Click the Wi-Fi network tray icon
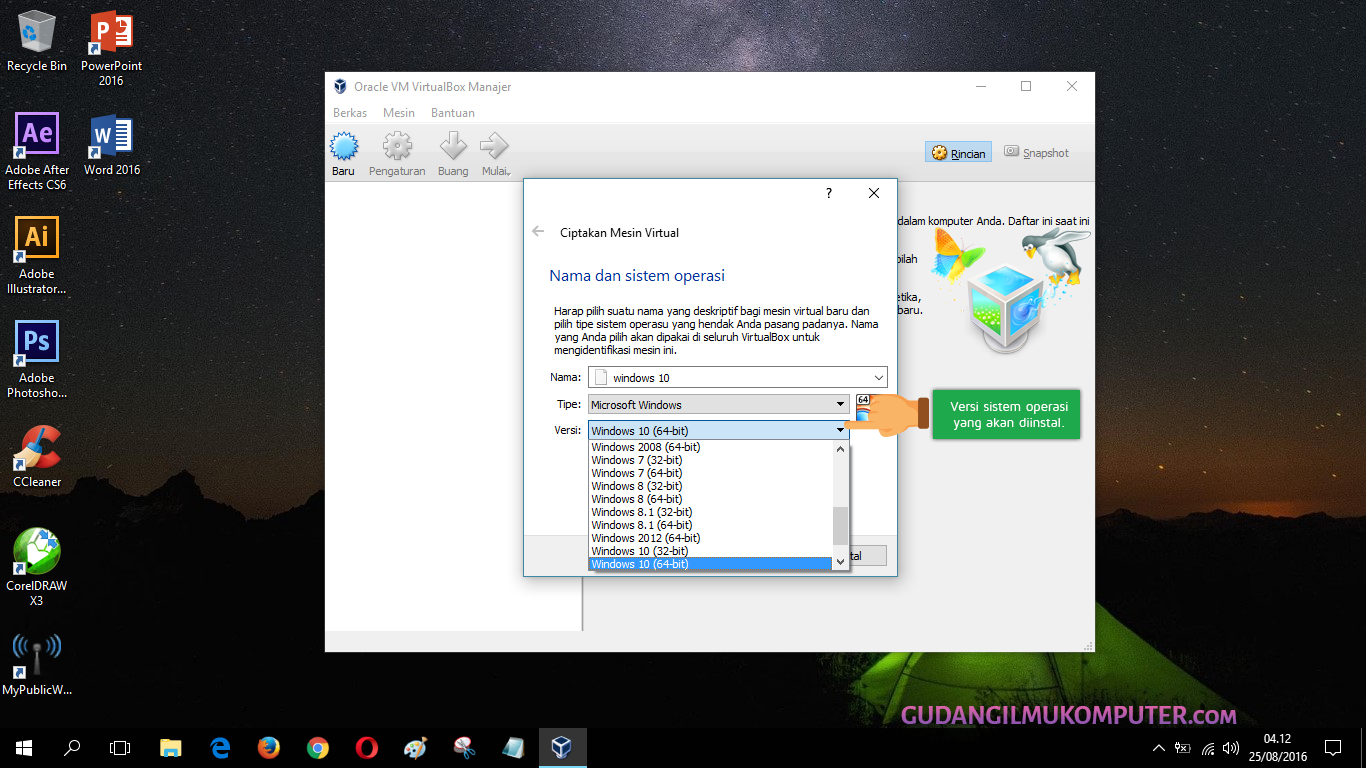1366x768 pixels. [x=1208, y=747]
